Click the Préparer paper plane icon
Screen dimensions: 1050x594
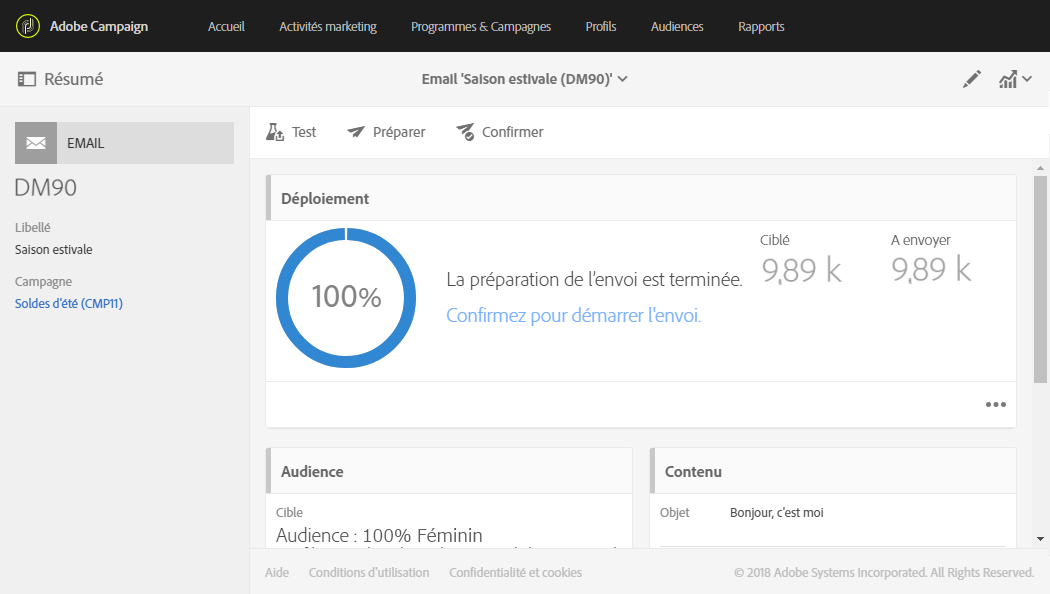pyautogui.click(x=356, y=132)
